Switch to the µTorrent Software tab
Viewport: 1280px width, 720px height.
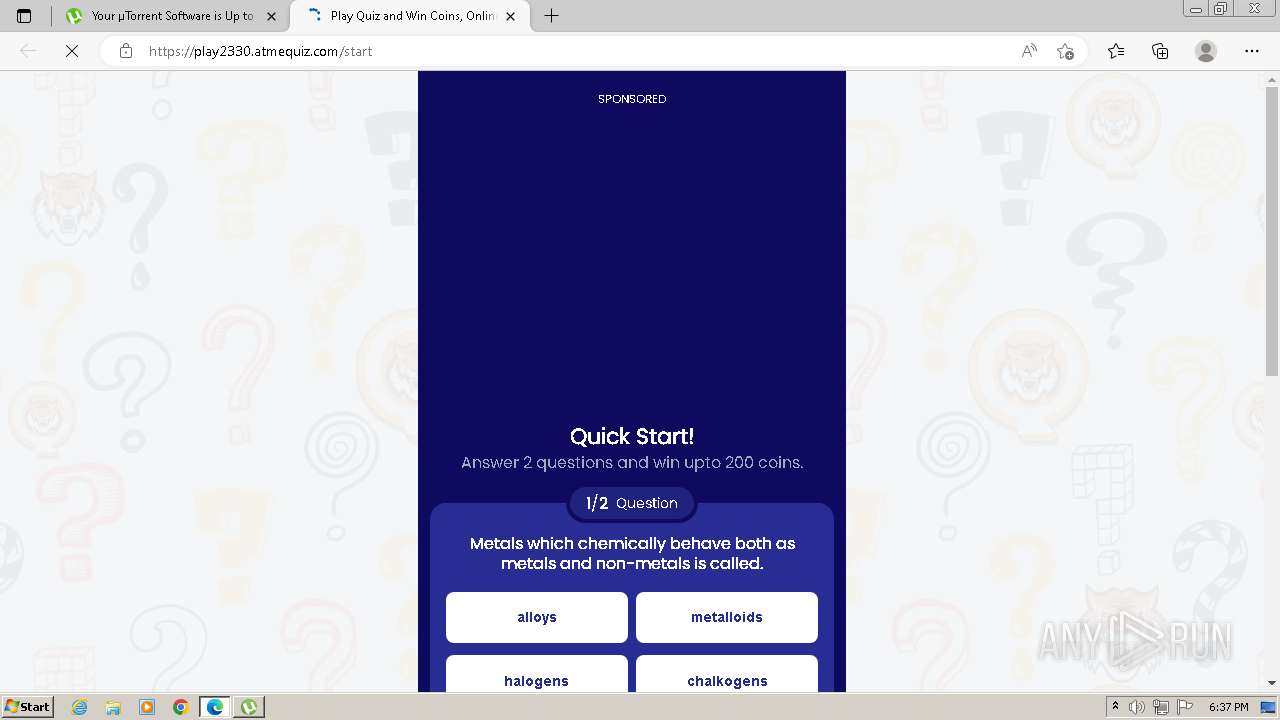[x=172, y=16]
